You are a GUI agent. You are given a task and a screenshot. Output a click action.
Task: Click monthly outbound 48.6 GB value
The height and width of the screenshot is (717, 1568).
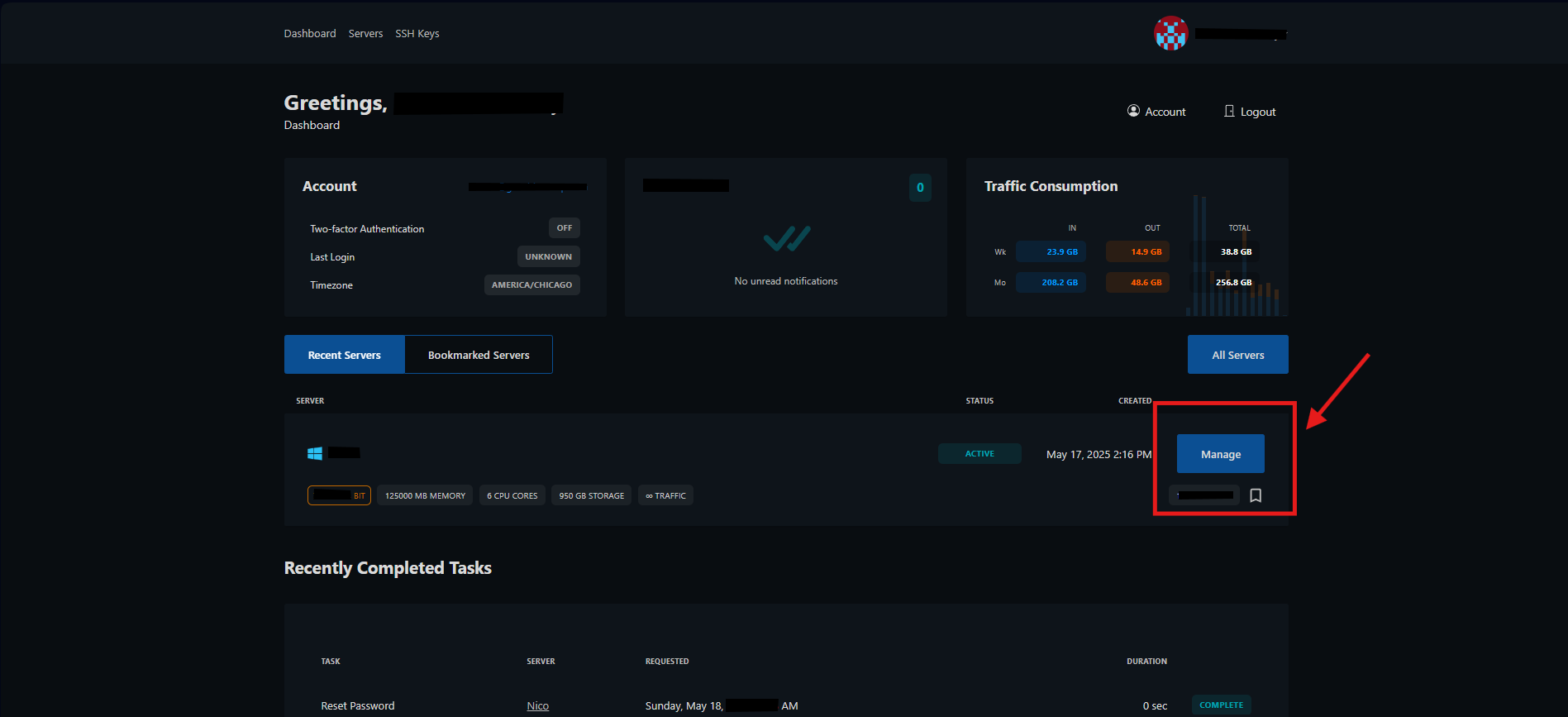tap(1137, 282)
